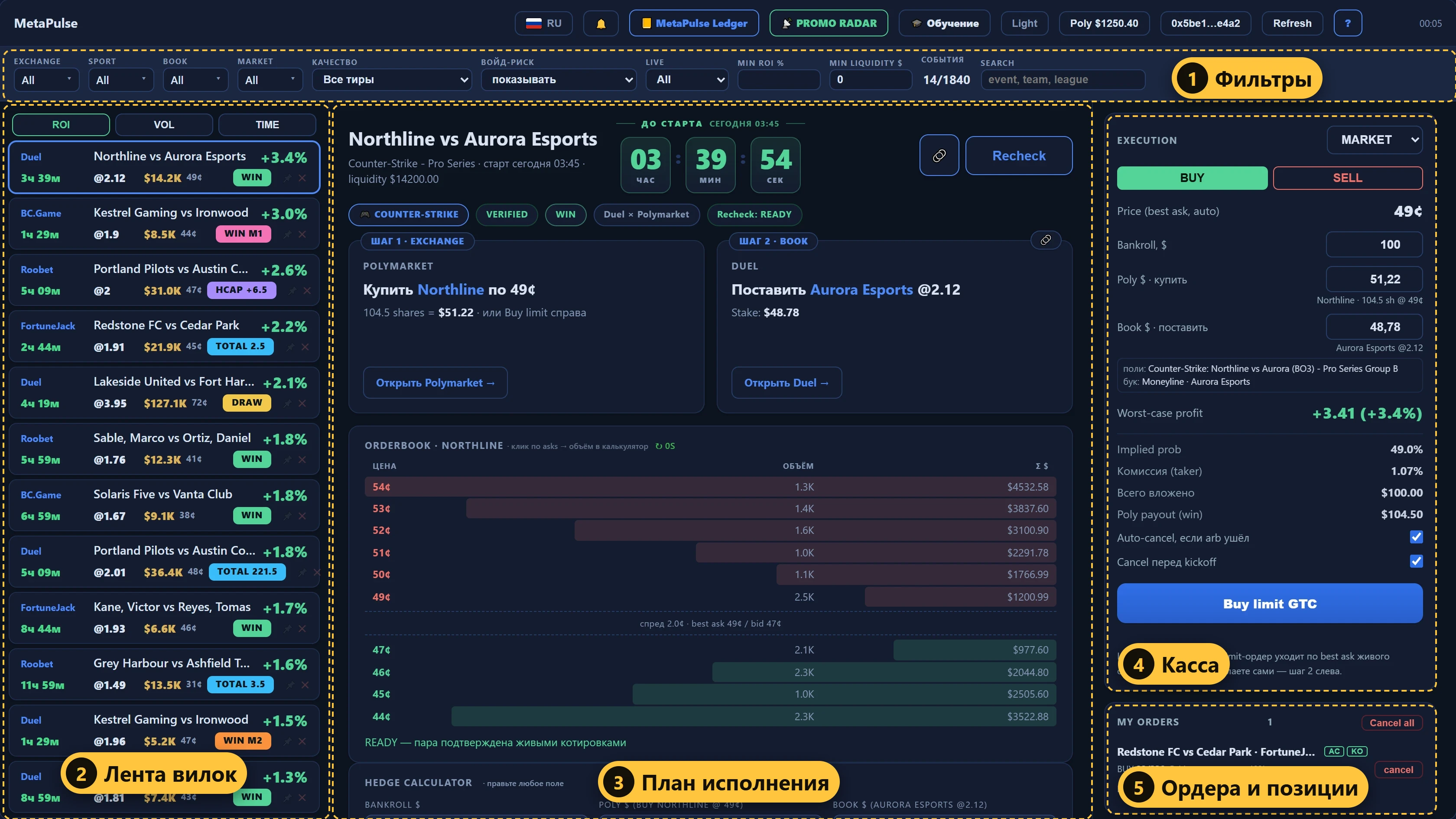Image resolution: width=1456 pixels, height=819 pixels.
Task: Switch language with the RU flag button
Action: 543,23
